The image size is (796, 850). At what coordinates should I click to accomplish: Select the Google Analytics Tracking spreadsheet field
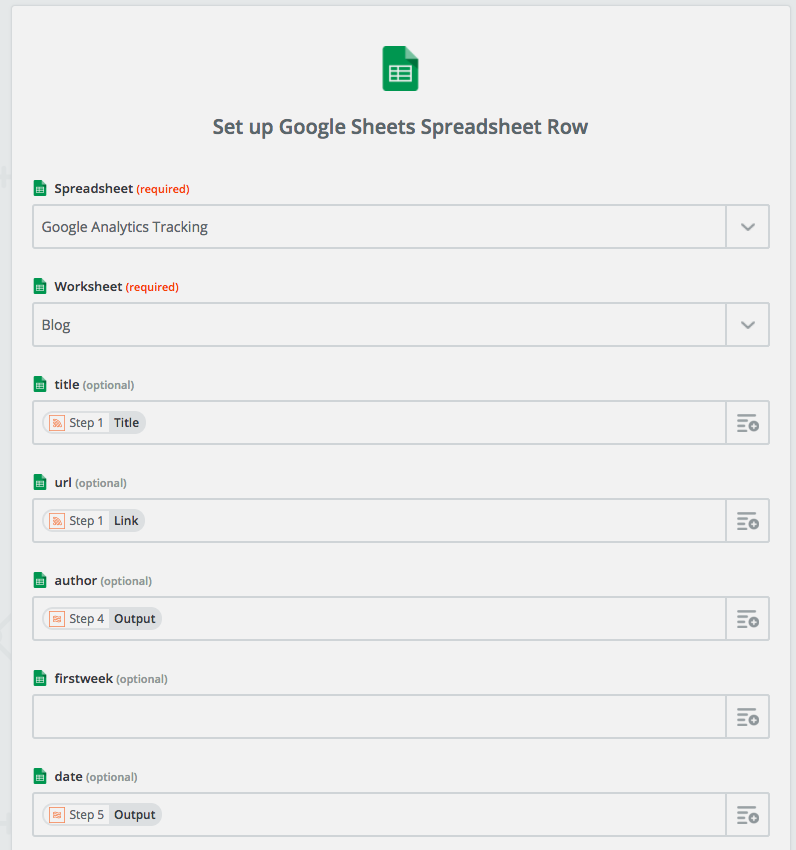[x=378, y=227]
